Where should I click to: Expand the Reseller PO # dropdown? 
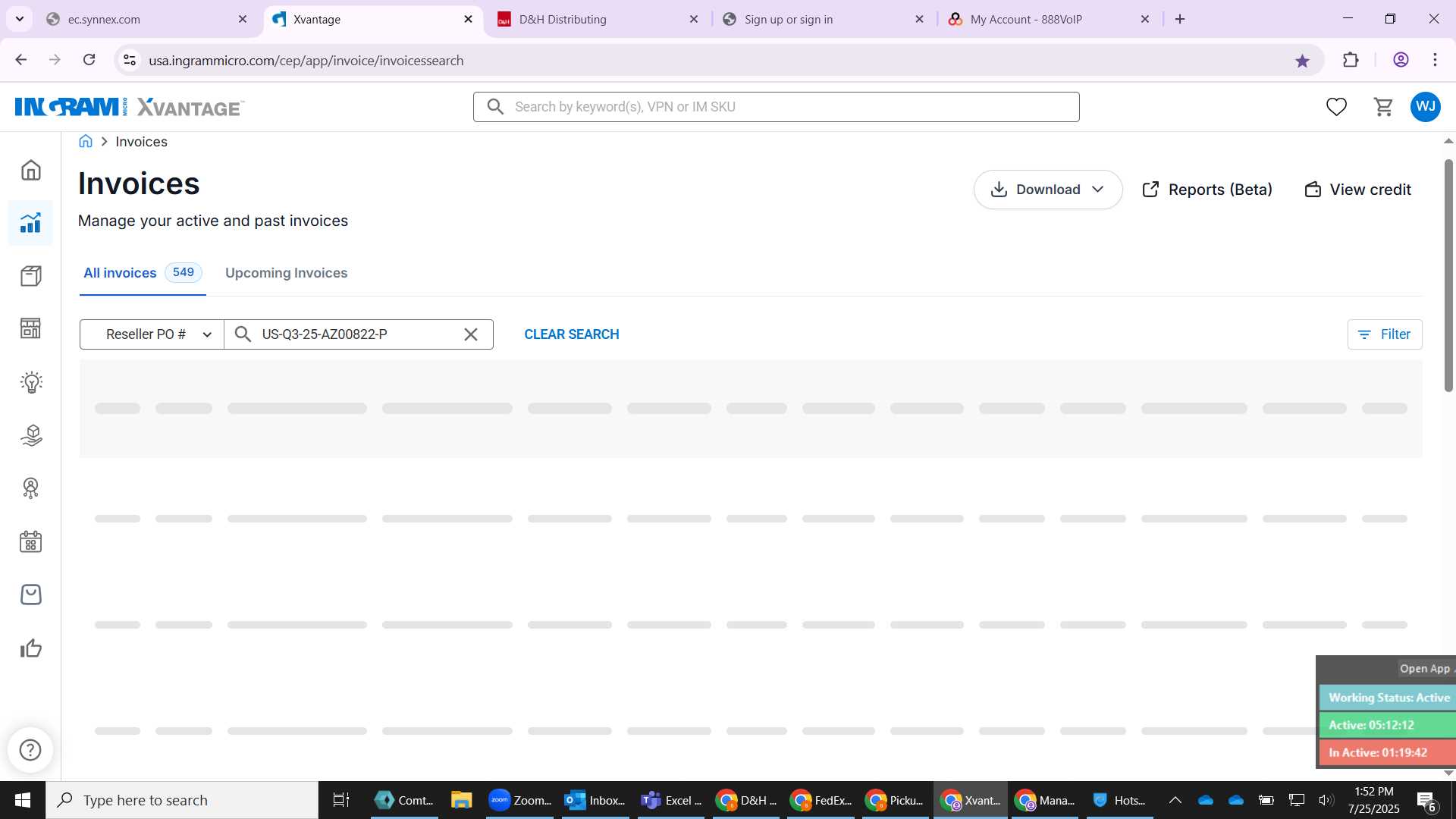(x=152, y=334)
